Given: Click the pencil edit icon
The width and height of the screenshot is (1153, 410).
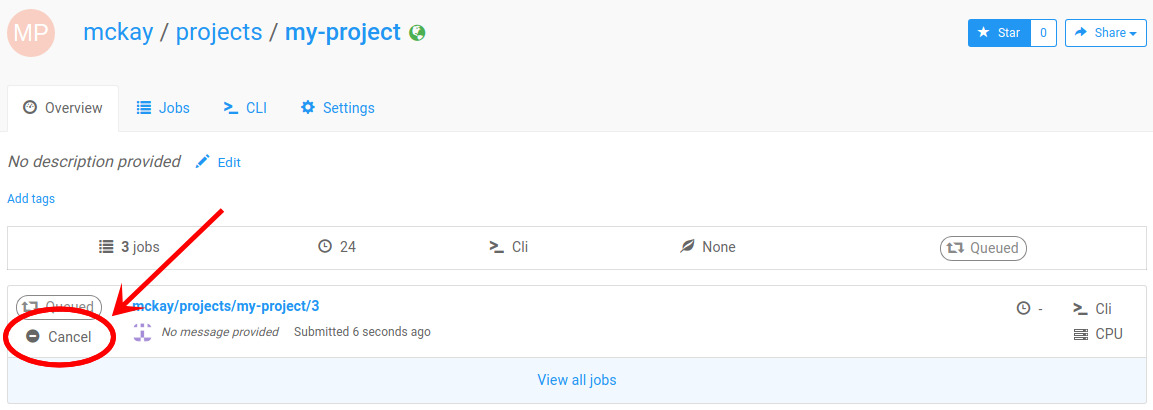Looking at the screenshot, I should pyautogui.click(x=203, y=162).
